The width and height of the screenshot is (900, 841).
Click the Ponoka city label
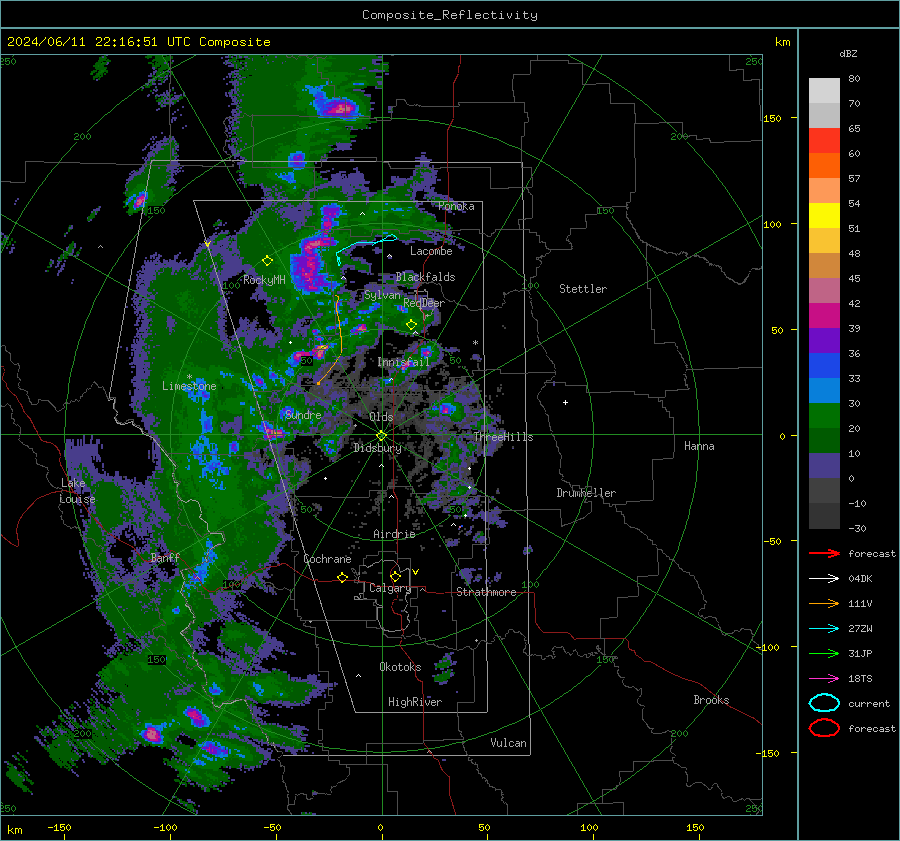click(x=456, y=206)
